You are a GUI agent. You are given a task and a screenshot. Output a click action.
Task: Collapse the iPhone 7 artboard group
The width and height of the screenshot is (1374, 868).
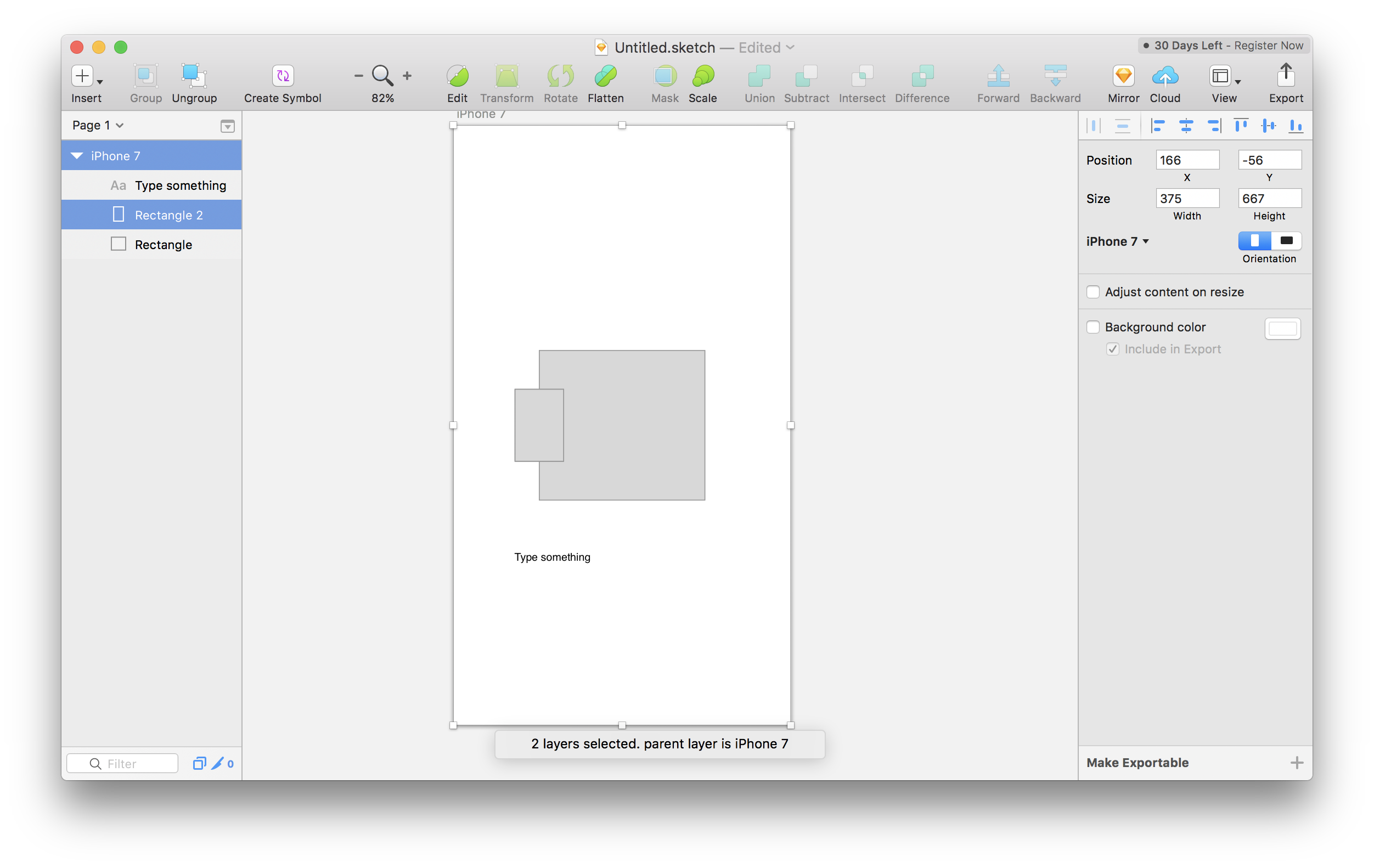[76, 156]
